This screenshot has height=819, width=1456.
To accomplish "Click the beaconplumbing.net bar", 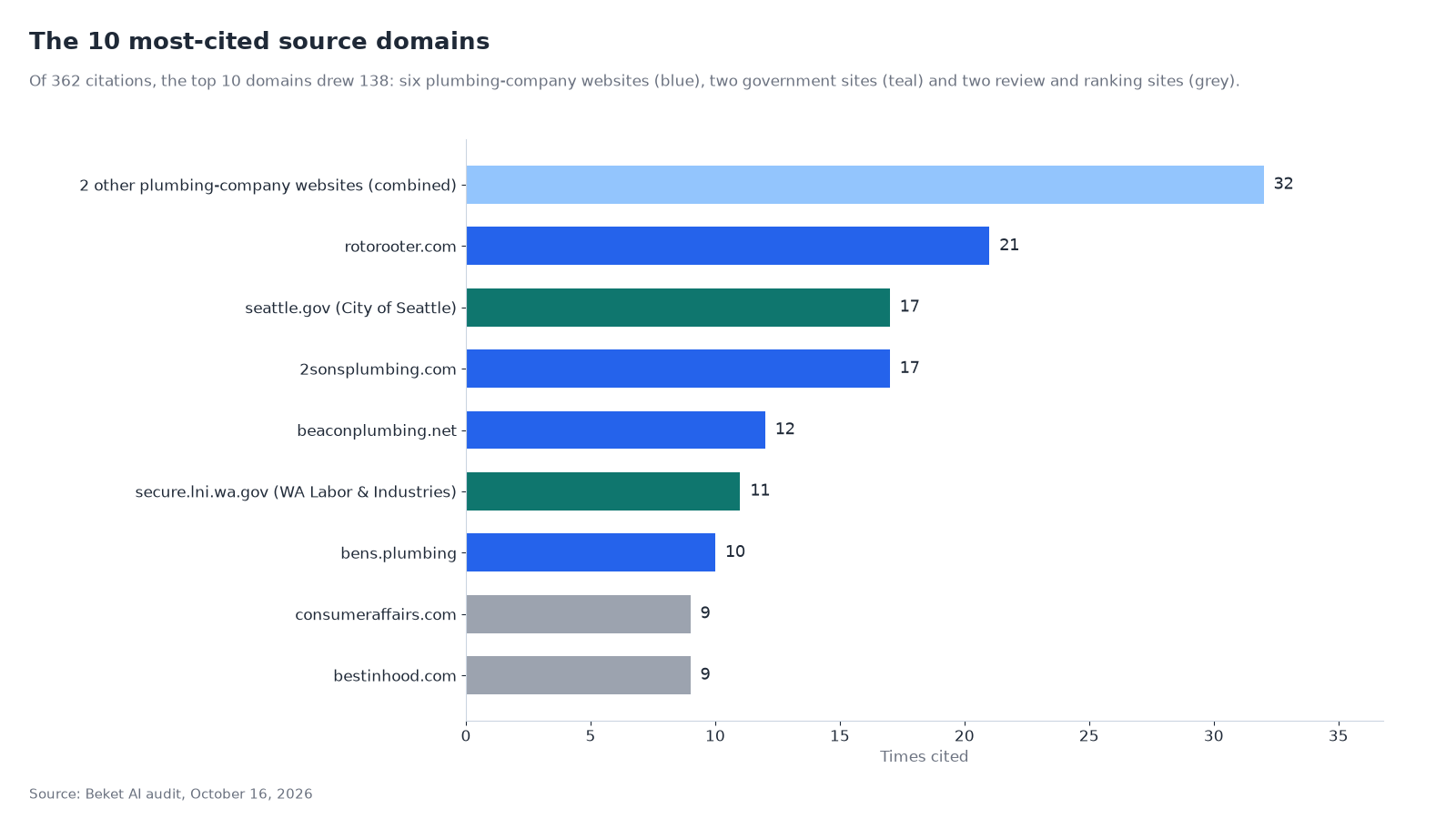I will (x=616, y=430).
